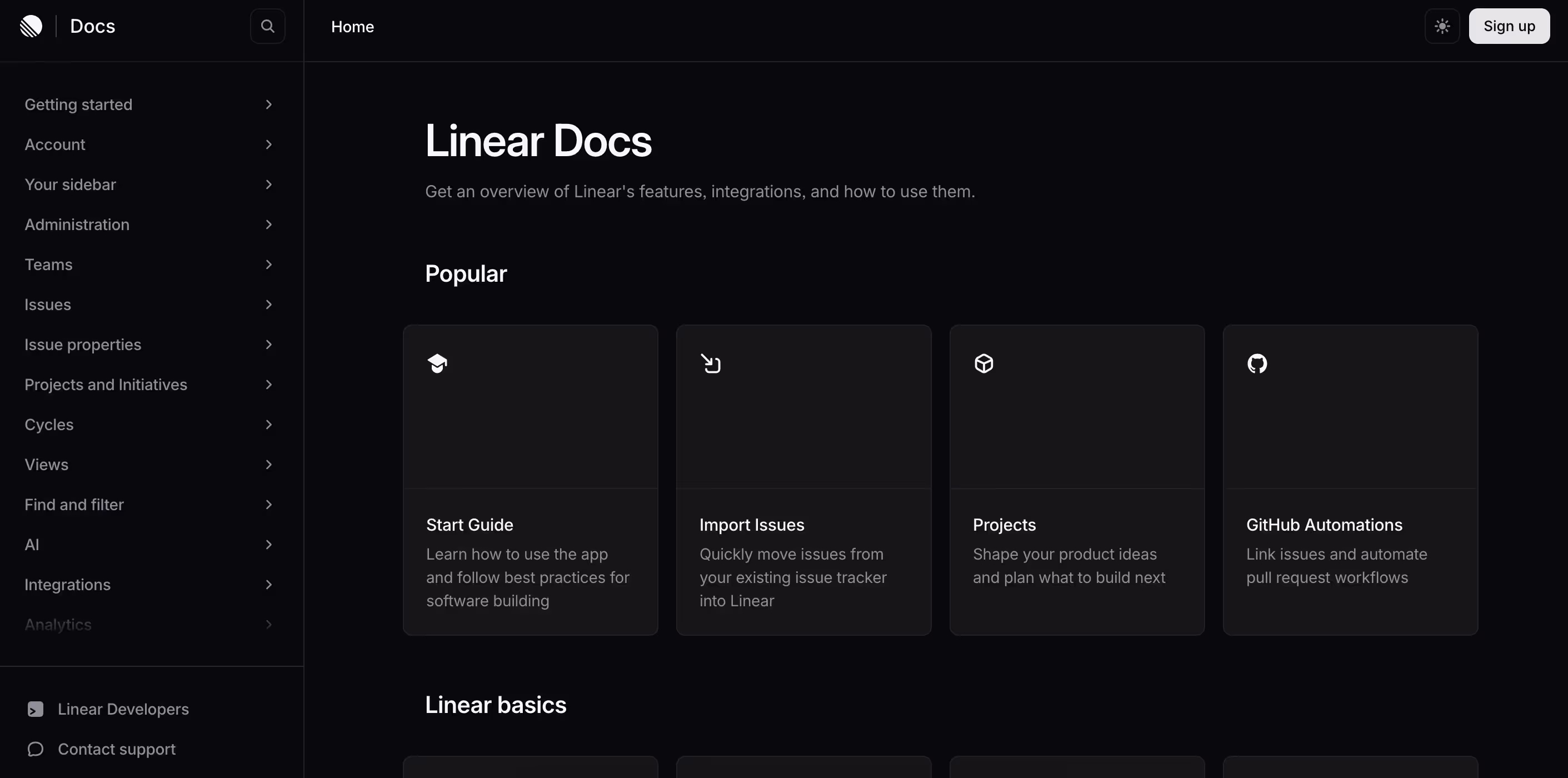Click the Linear Developers icon in the sidebar
The image size is (1568, 778).
pos(34,709)
